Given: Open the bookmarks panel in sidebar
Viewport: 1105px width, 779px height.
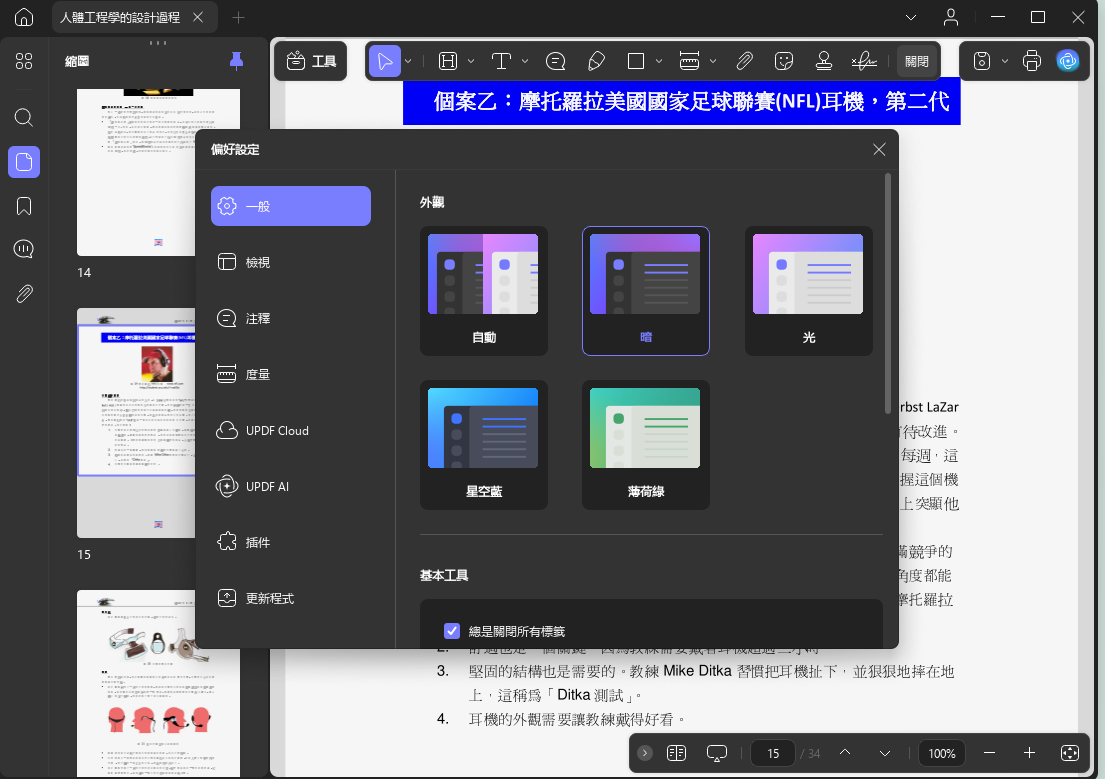Looking at the screenshot, I should tap(24, 206).
